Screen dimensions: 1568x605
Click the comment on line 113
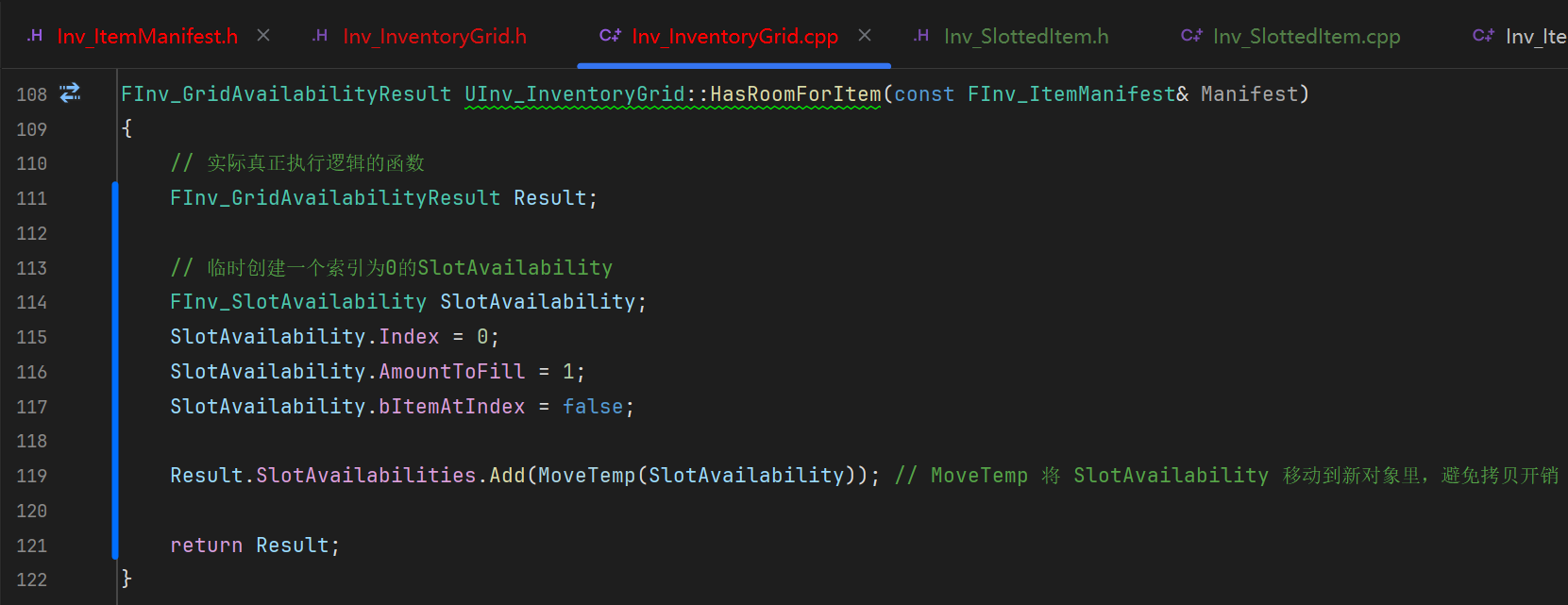tap(391, 268)
